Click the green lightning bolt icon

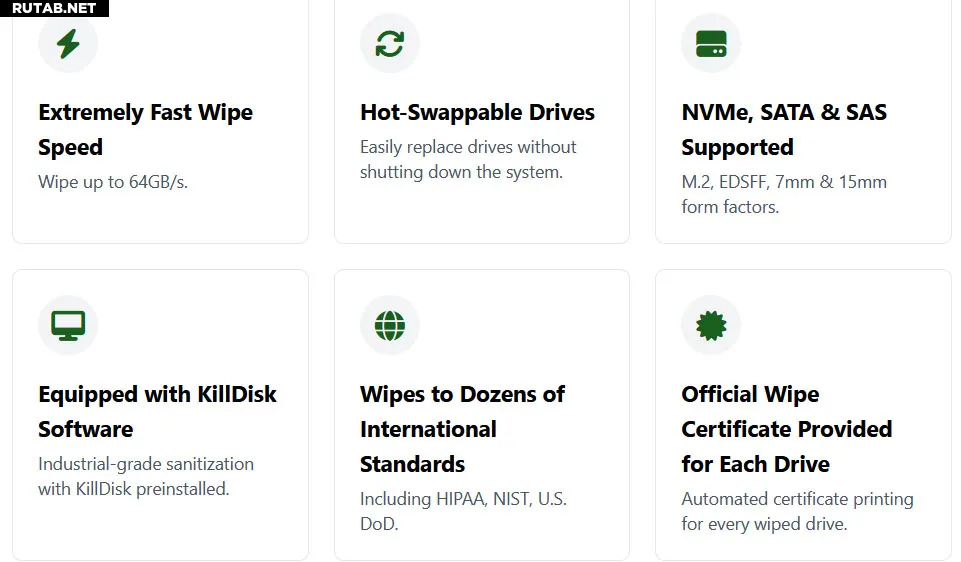(68, 44)
